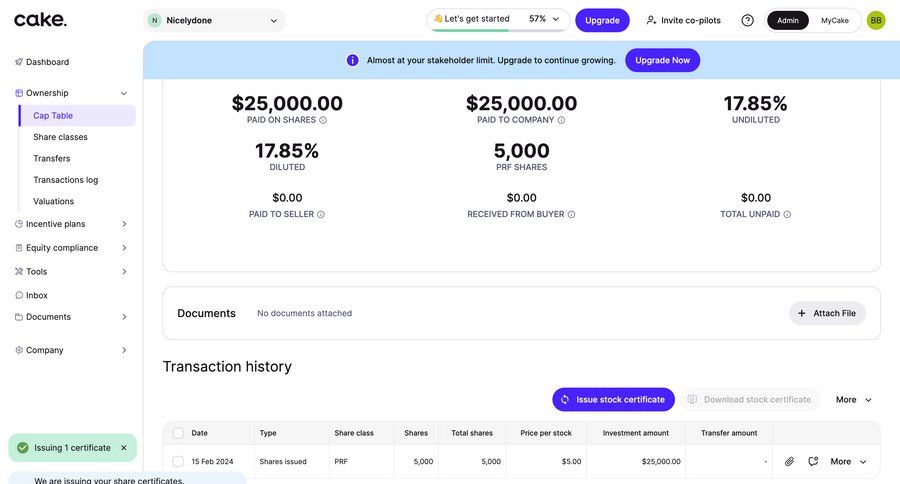
Task: Open More dropdown above transaction table
Action: click(854, 400)
